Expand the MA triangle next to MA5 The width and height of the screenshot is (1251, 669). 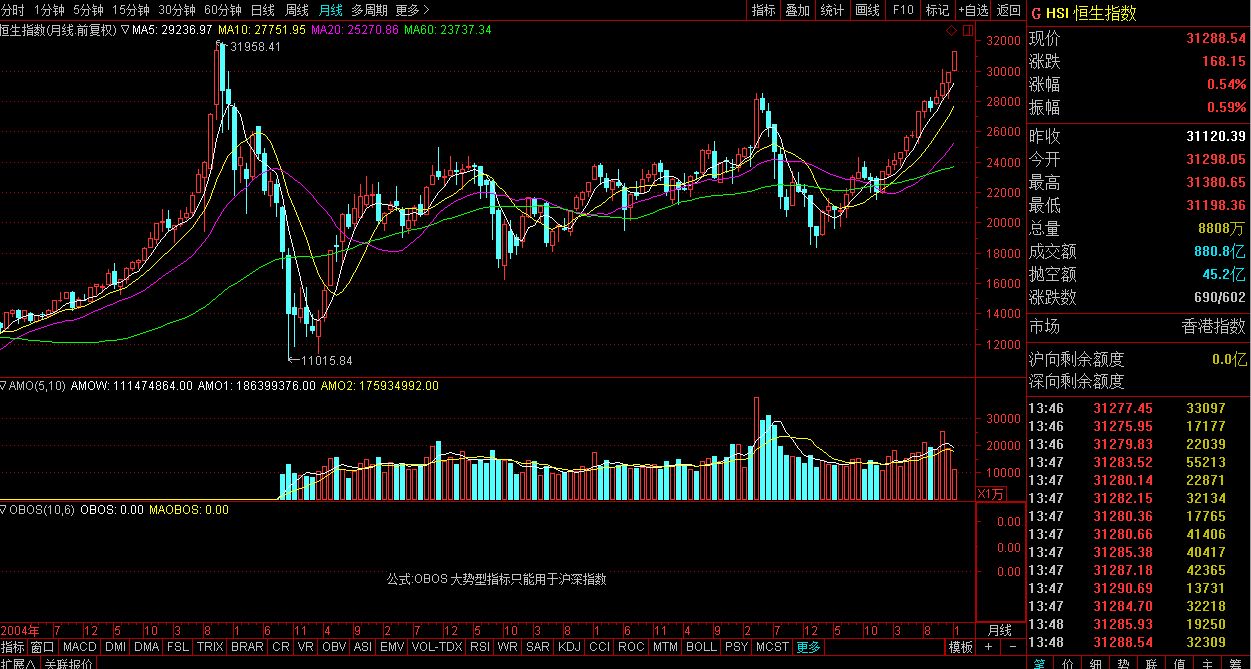125,30
